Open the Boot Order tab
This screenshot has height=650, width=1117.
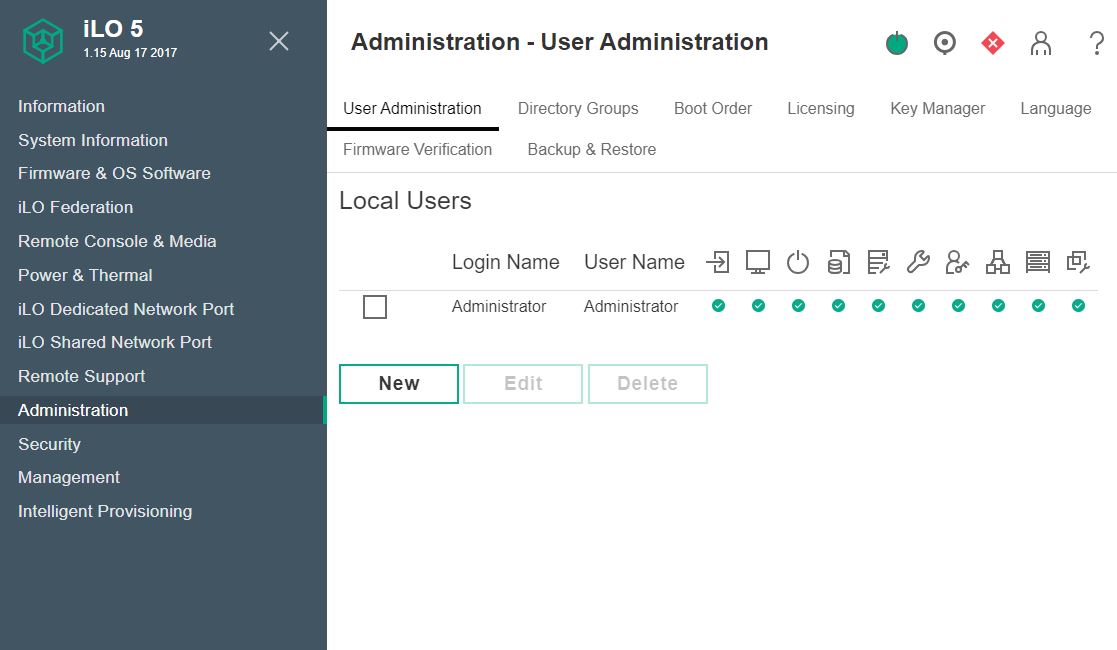pyautogui.click(x=712, y=108)
